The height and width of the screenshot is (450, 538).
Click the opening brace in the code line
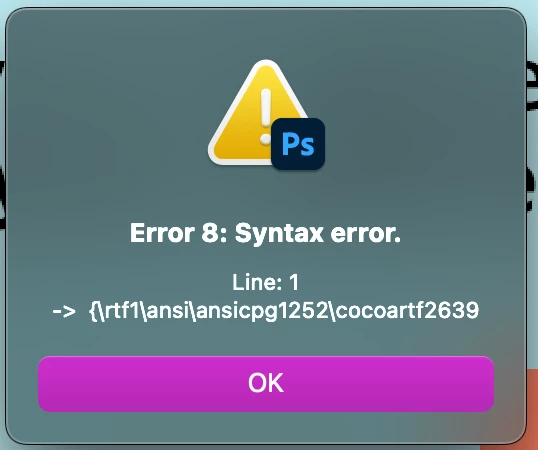93,311
